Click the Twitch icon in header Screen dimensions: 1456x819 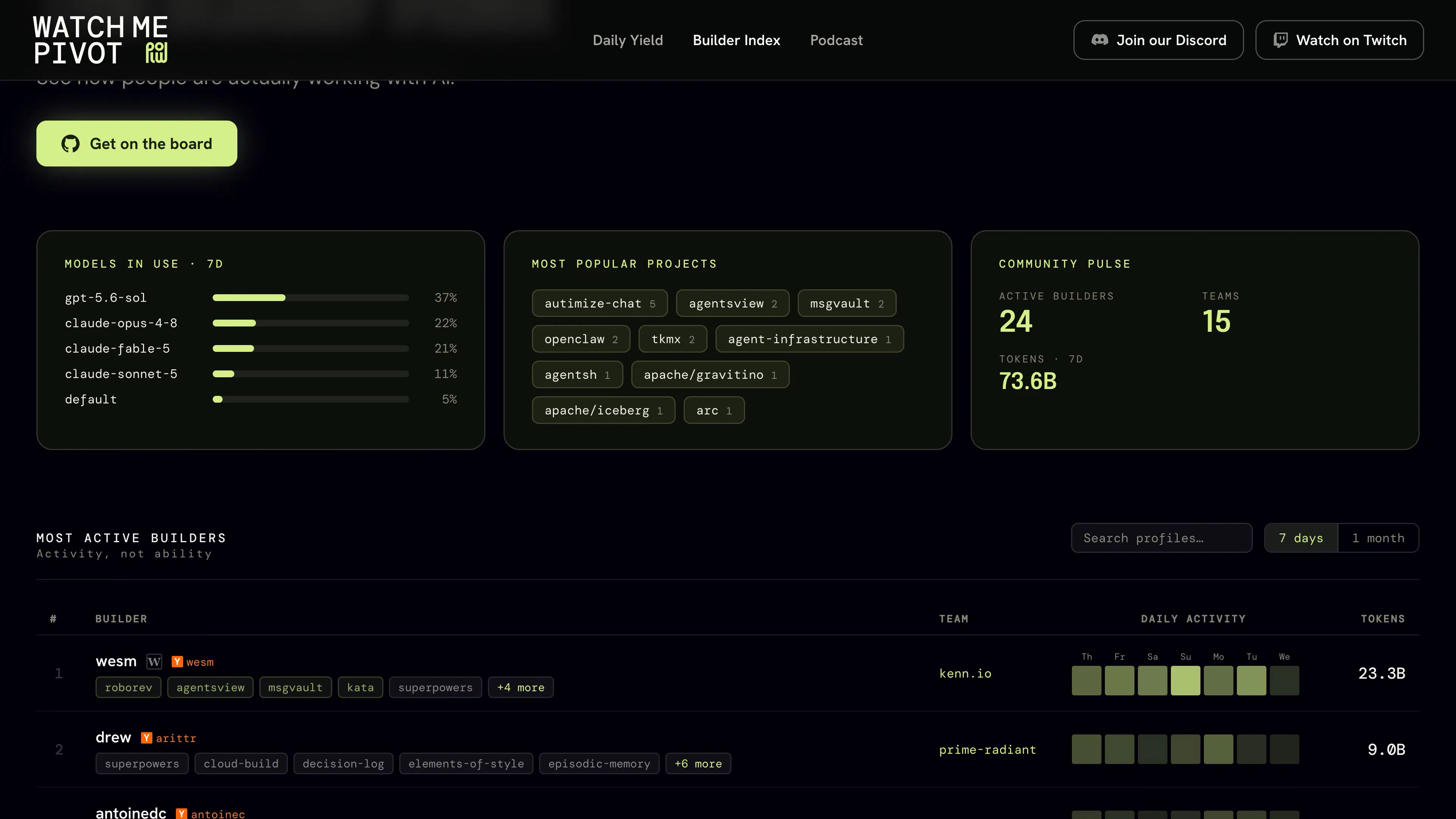coord(1280,40)
